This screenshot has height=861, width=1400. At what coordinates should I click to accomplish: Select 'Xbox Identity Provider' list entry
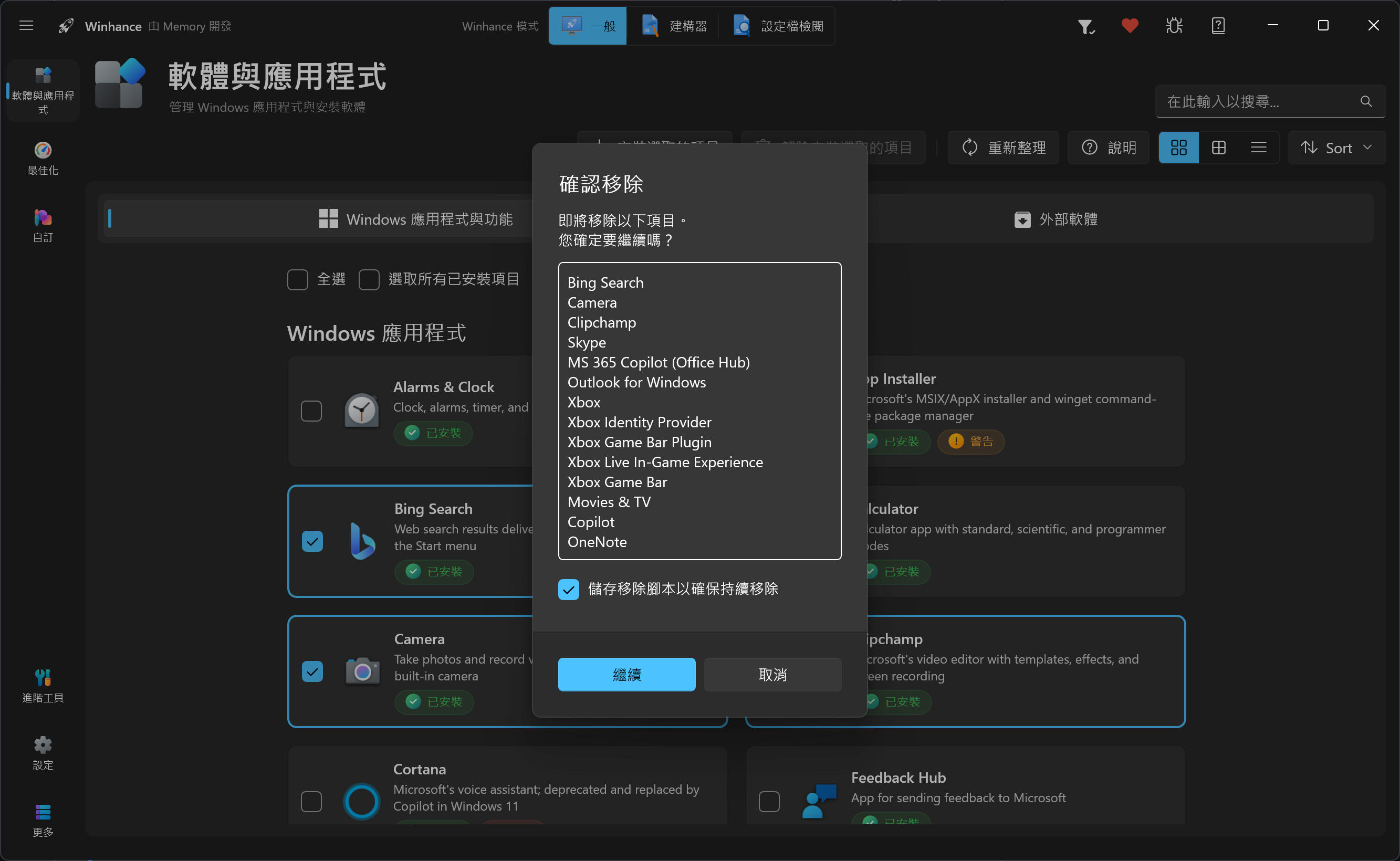tap(639, 422)
